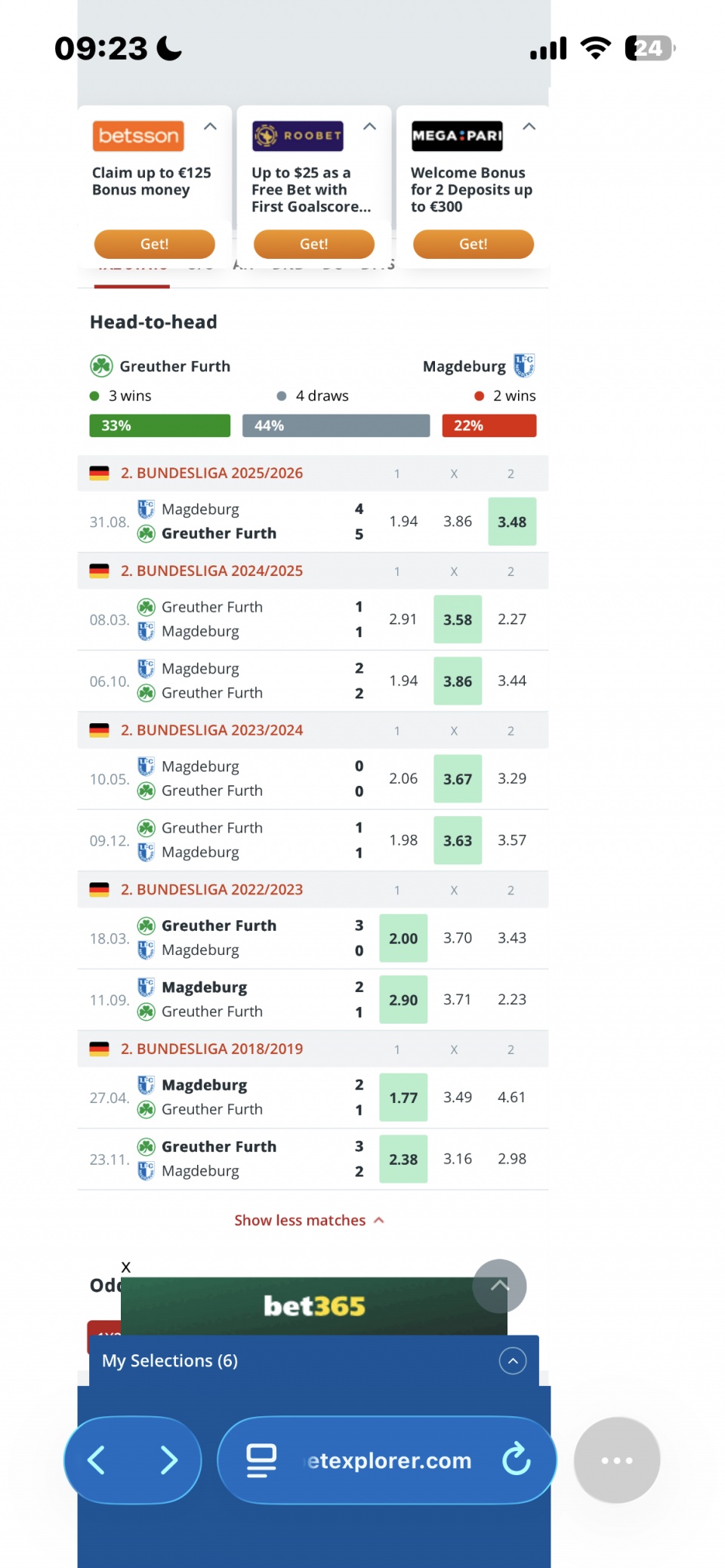Collapse the MegaPari bonus card
This screenshot has height=1568, width=725.
[529, 127]
